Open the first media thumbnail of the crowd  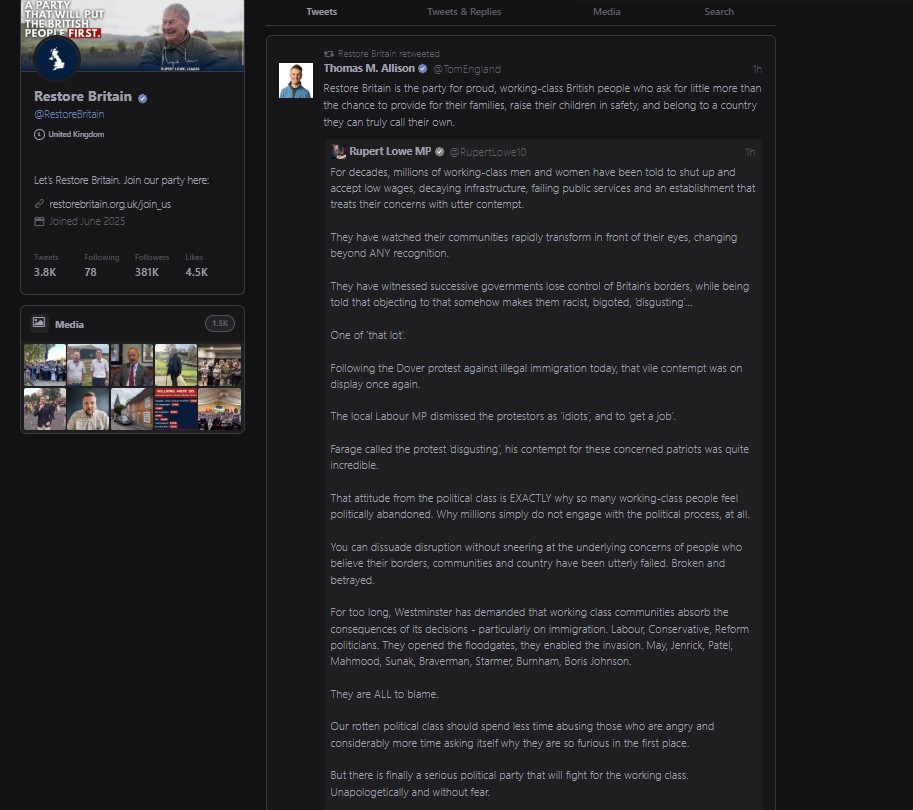45,365
